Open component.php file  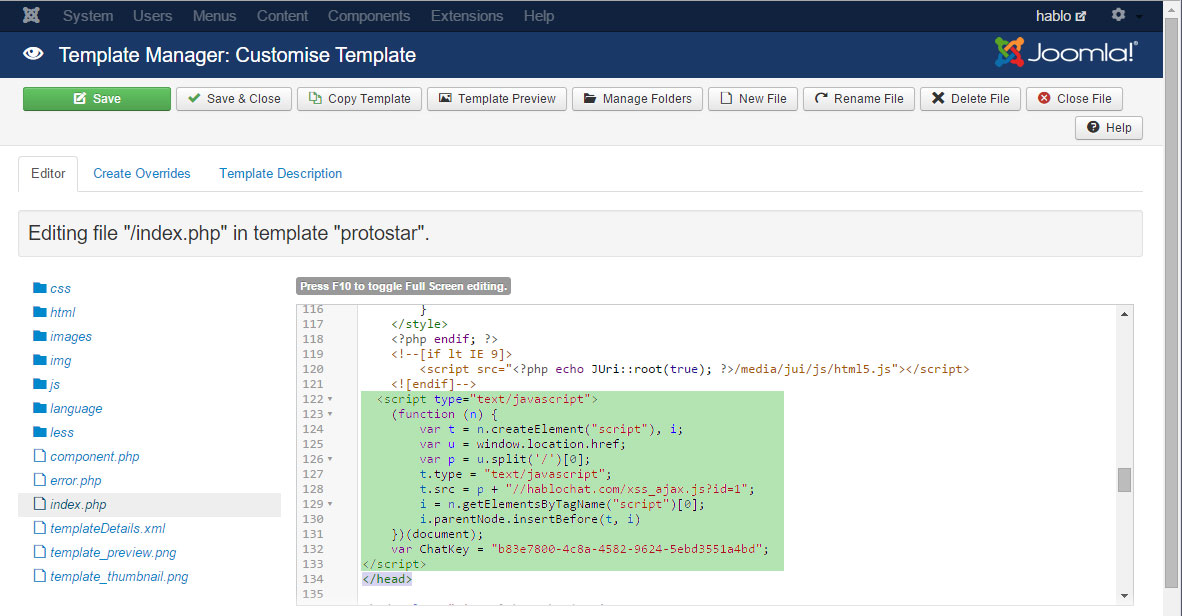pyautogui.click(x=87, y=457)
